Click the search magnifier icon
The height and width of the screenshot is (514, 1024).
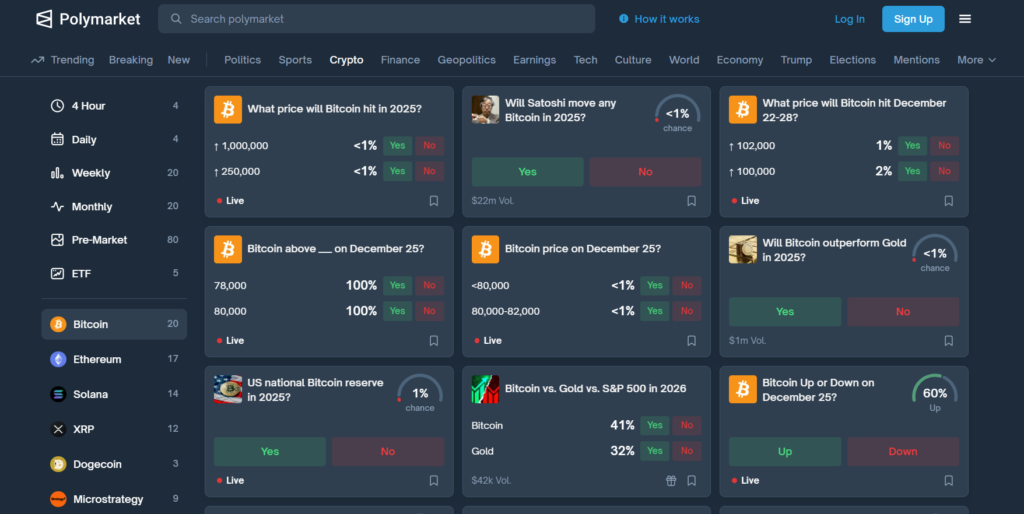pyautogui.click(x=176, y=19)
